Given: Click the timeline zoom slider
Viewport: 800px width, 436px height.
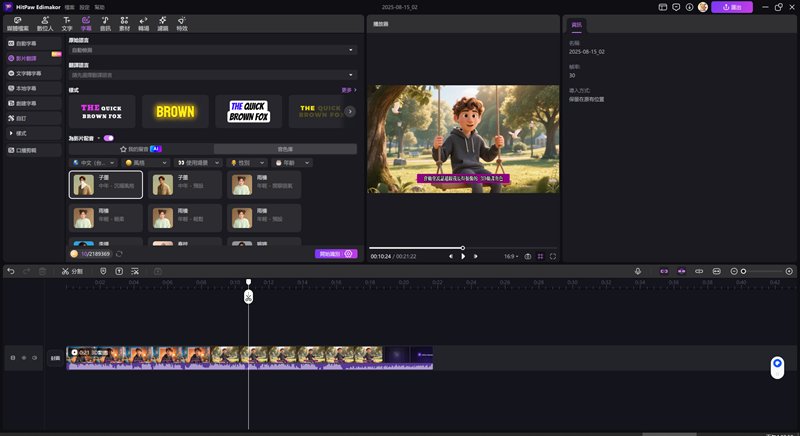Looking at the screenshot, I should pyautogui.click(x=761, y=271).
